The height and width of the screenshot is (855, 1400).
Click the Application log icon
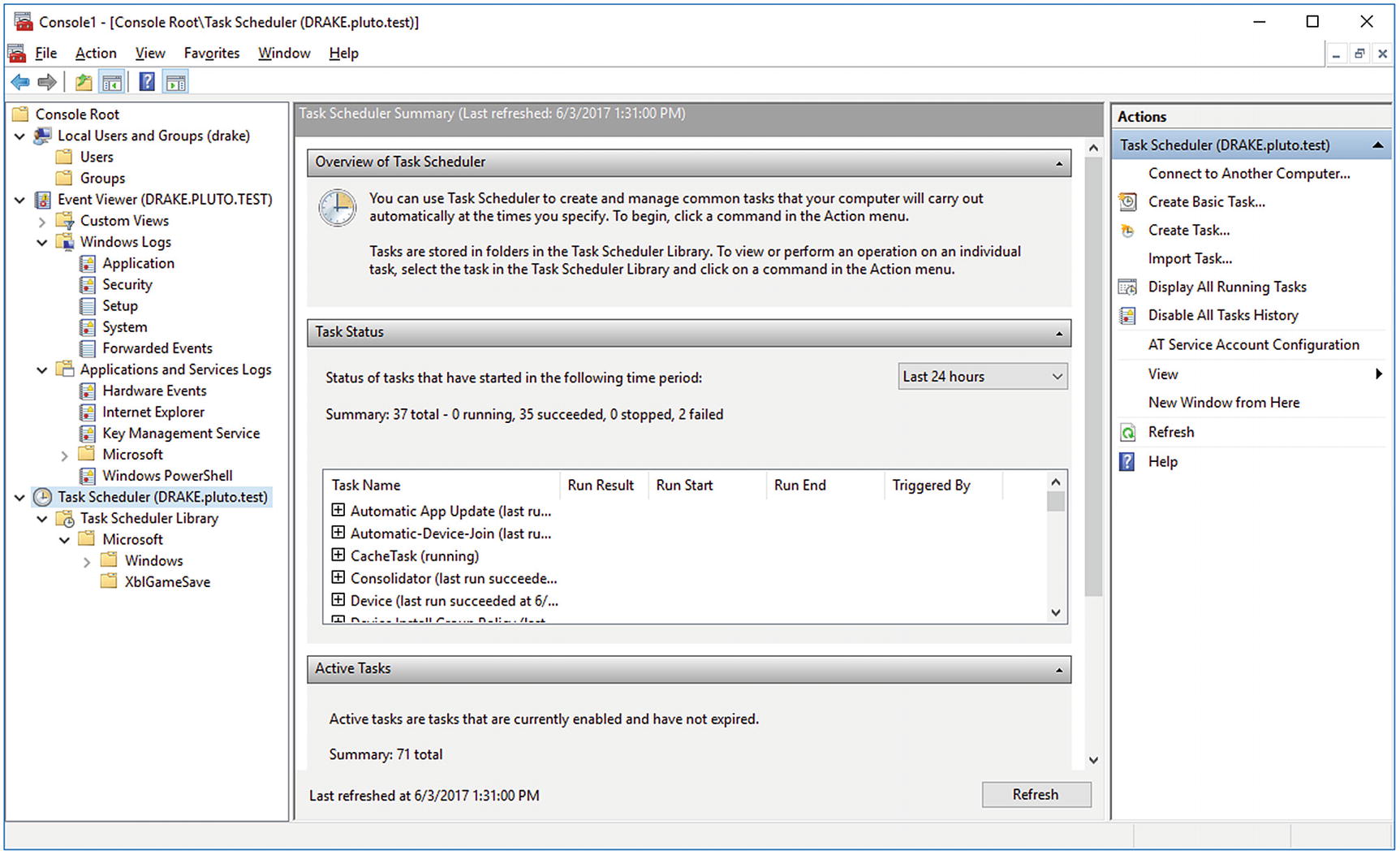click(x=88, y=263)
